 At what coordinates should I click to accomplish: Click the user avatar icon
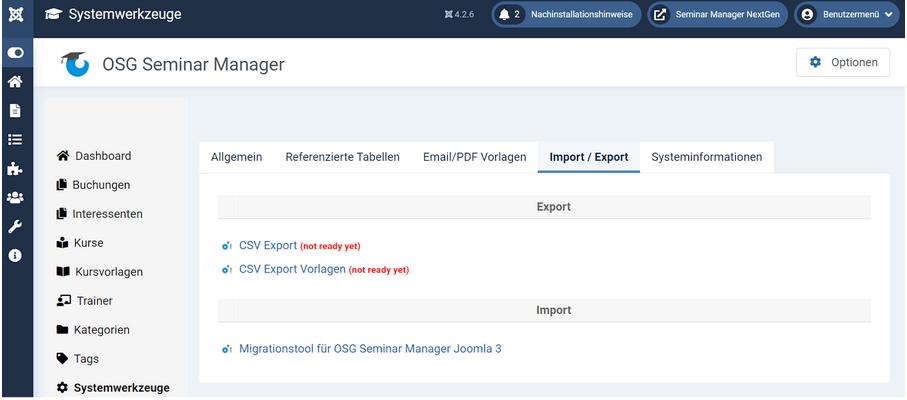[x=807, y=15]
